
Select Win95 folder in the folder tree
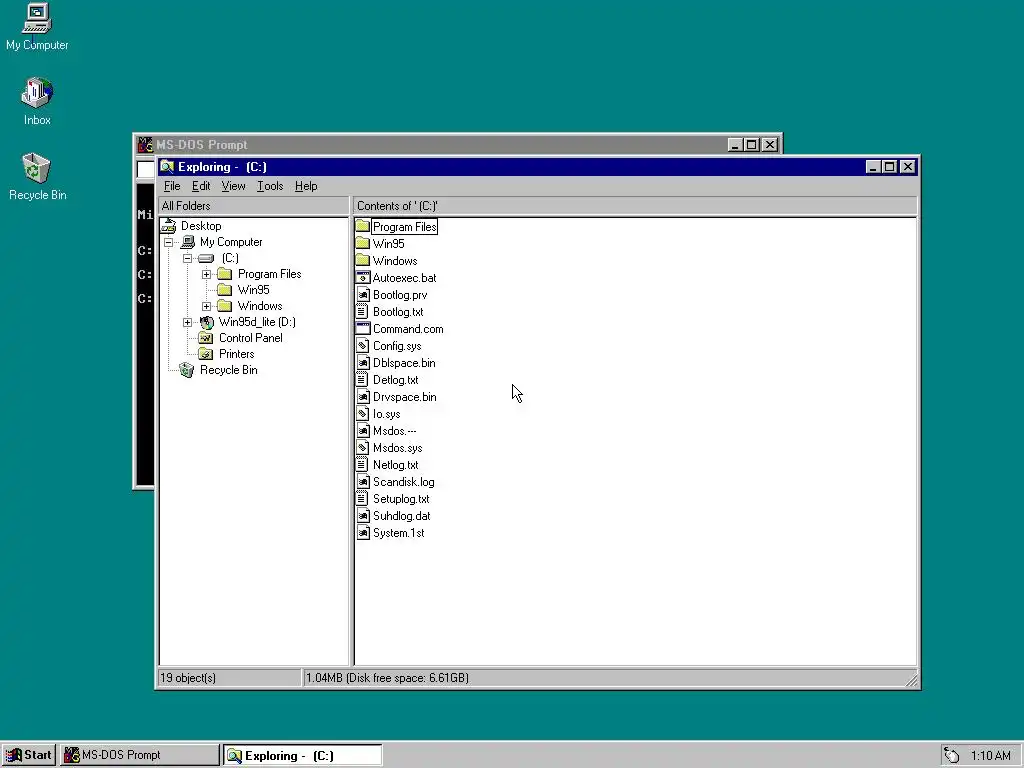pos(253,290)
